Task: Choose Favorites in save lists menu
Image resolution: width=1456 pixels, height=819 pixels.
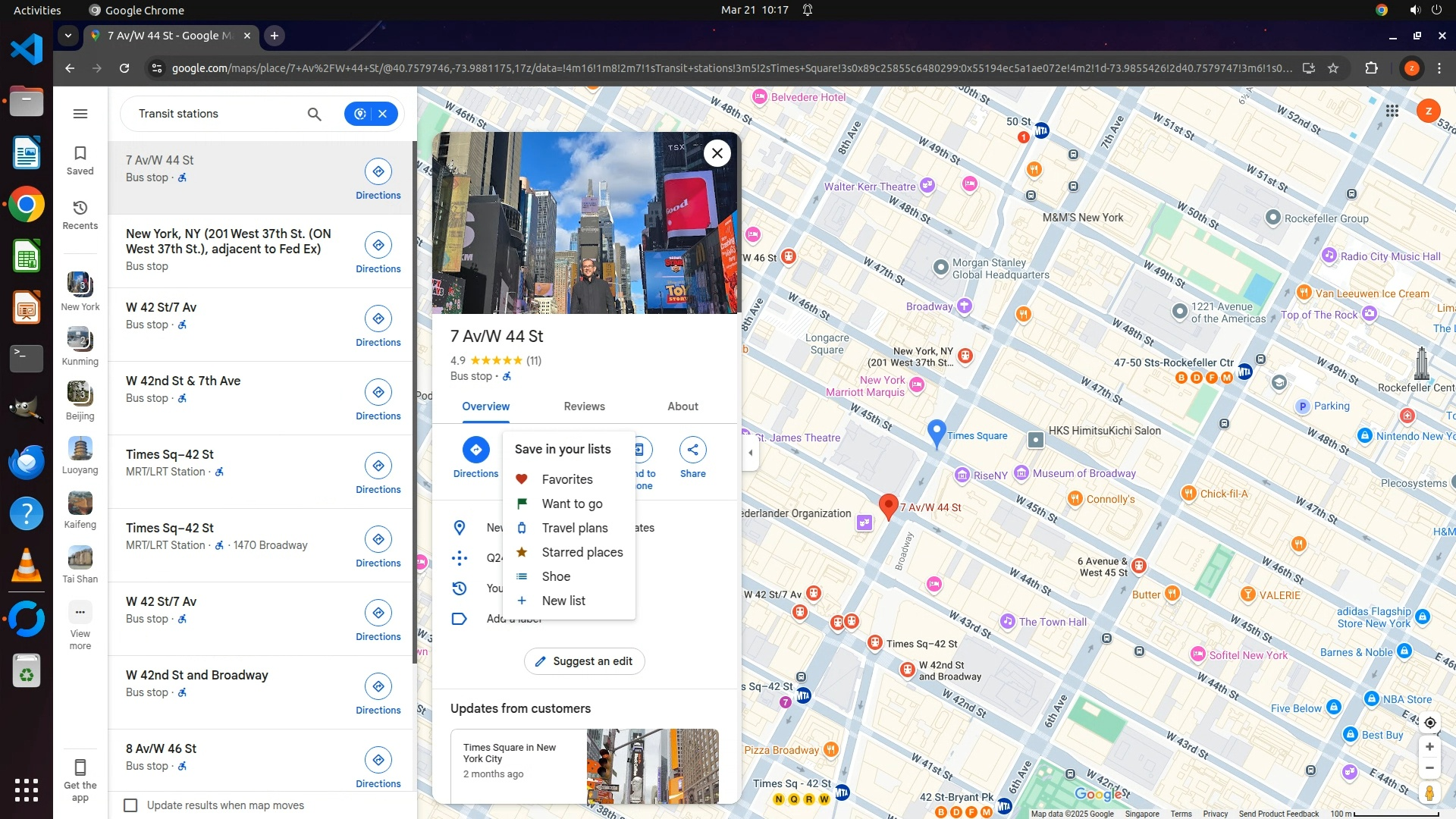Action: pos(566,479)
